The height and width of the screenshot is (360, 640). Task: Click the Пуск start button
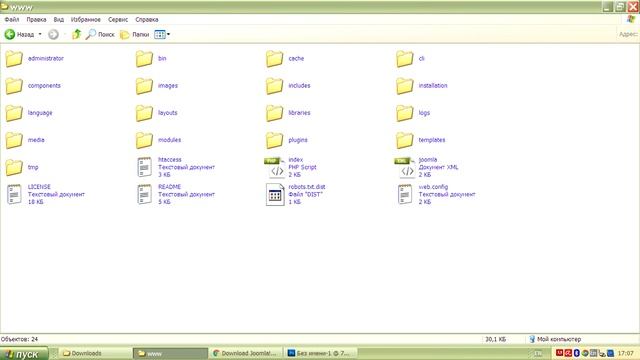pos(24,354)
